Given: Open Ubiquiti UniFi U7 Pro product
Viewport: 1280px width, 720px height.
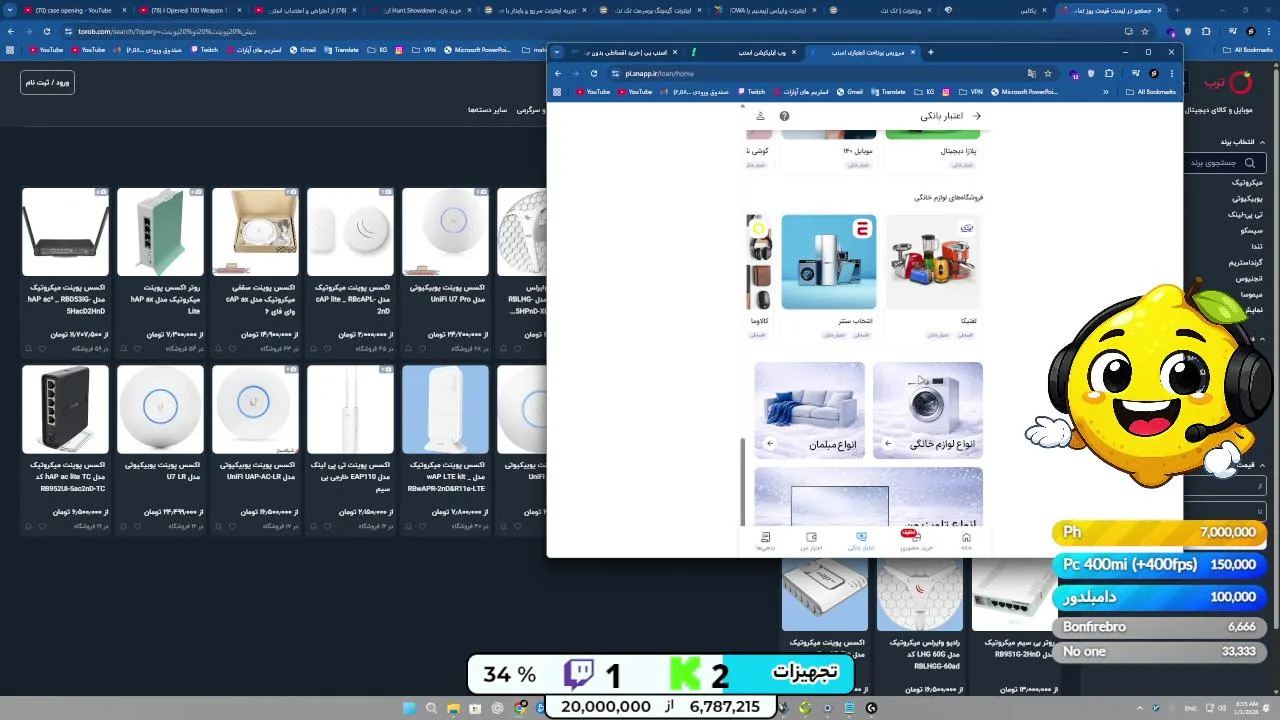Looking at the screenshot, I should pyautogui.click(x=445, y=270).
